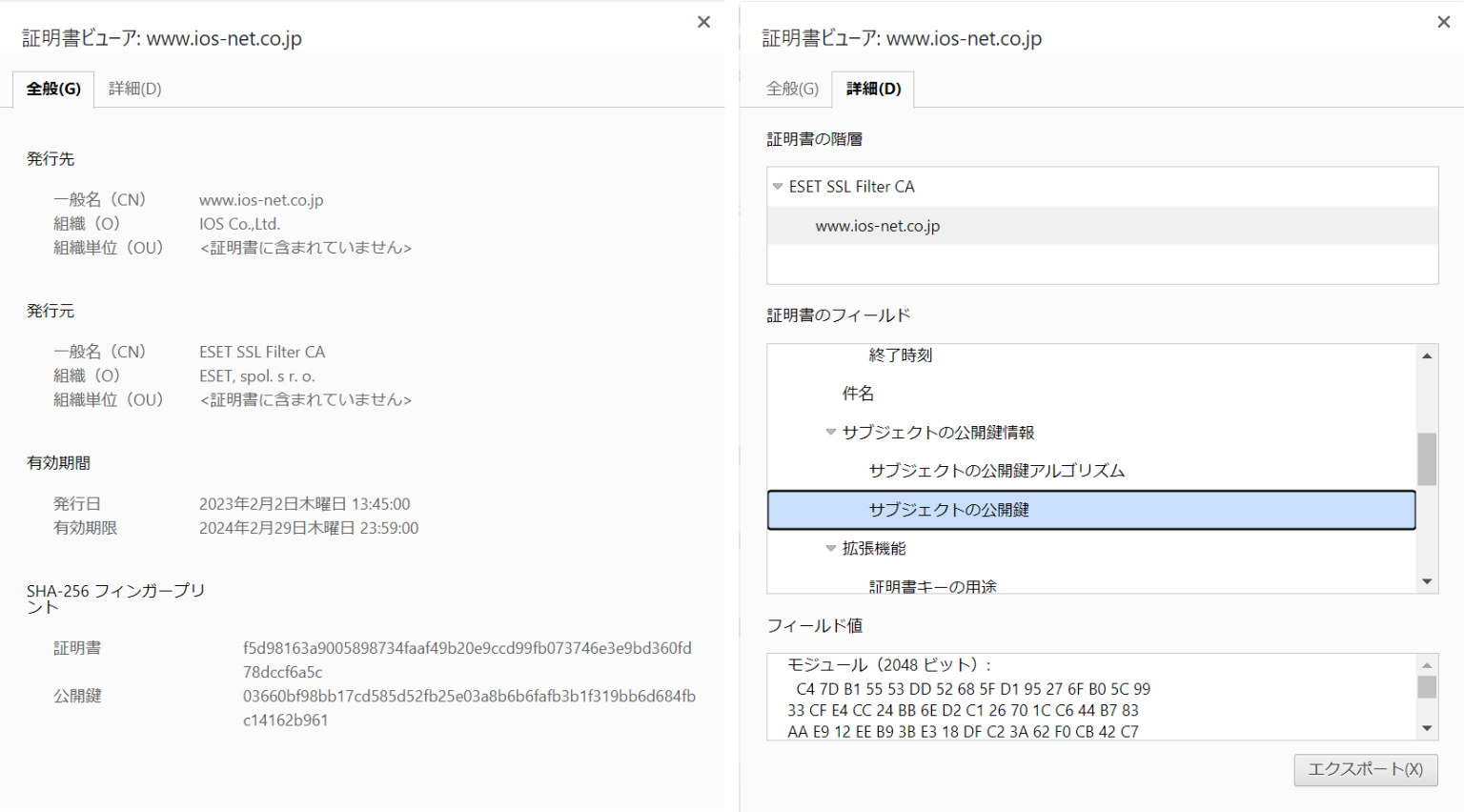Click the down scroll arrow in the フィールド値 panel
The image size is (1464, 812).
click(x=1427, y=729)
